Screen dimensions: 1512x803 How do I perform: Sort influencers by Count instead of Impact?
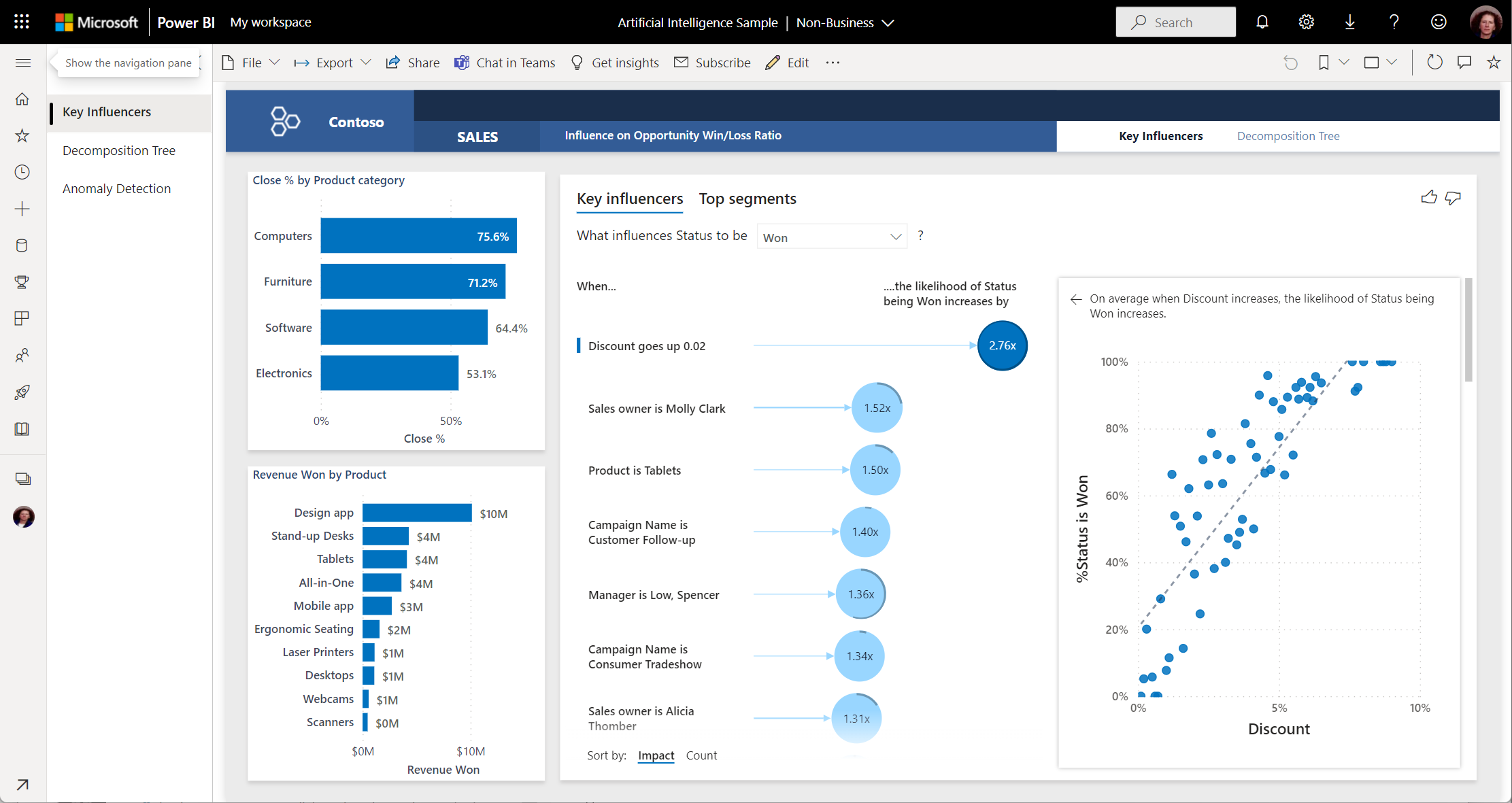pos(701,755)
